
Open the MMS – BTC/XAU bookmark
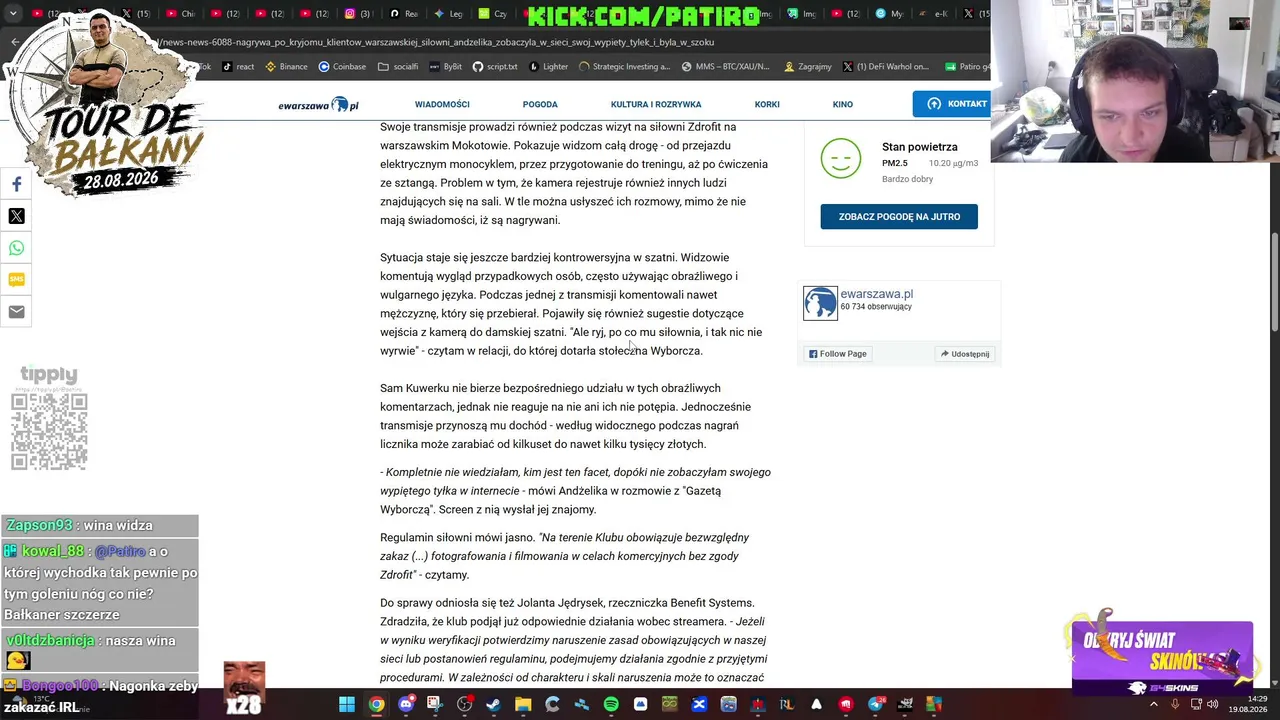coord(725,67)
